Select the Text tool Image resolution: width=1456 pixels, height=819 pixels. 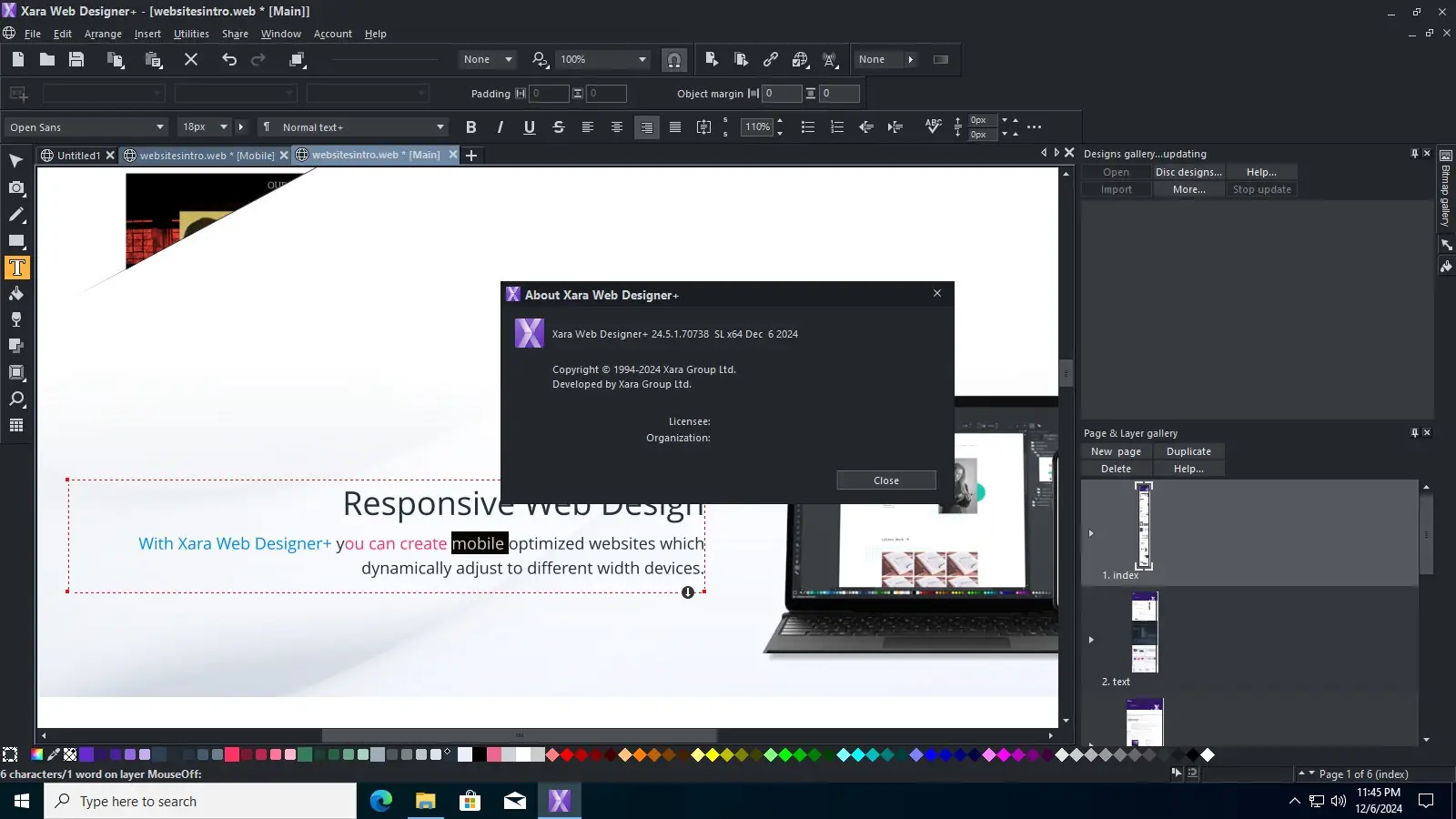pyautogui.click(x=16, y=268)
